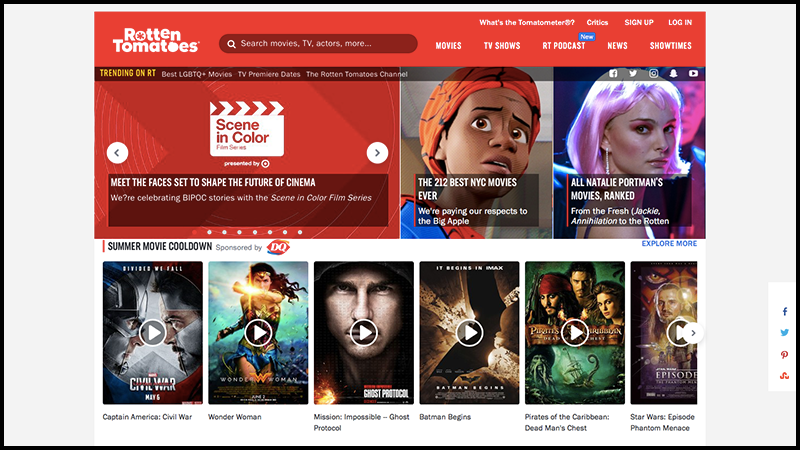Open the Twitter icon in trending bar
This screenshot has height=450, width=800.
click(x=633, y=73)
